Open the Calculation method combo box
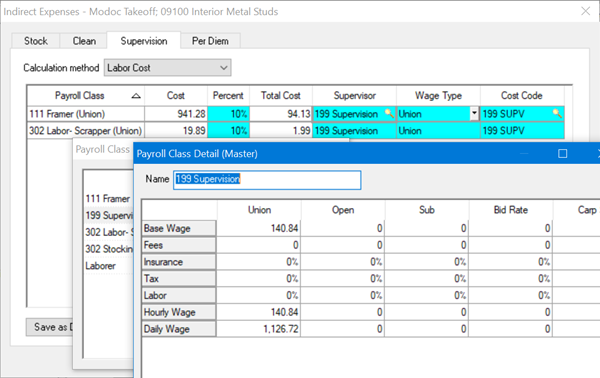The image size is (600, 378). click(x=168, y=68)
